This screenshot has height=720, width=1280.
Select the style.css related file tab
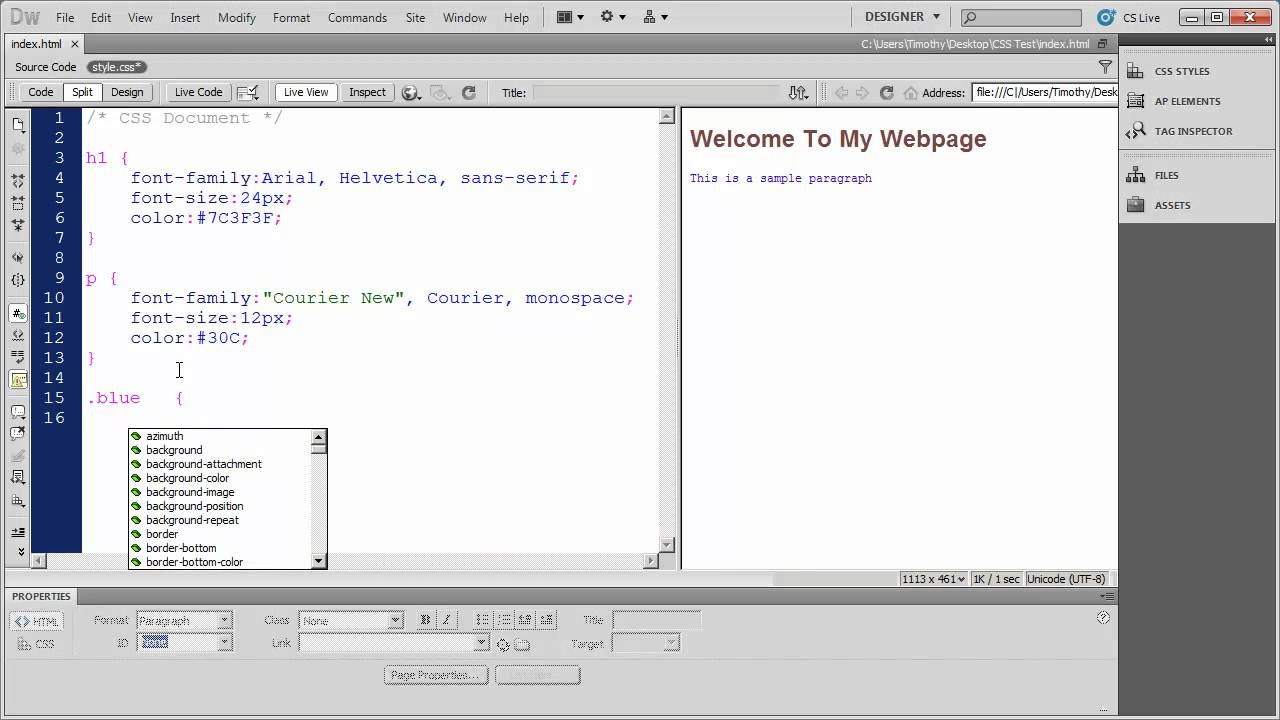point(117,67)
